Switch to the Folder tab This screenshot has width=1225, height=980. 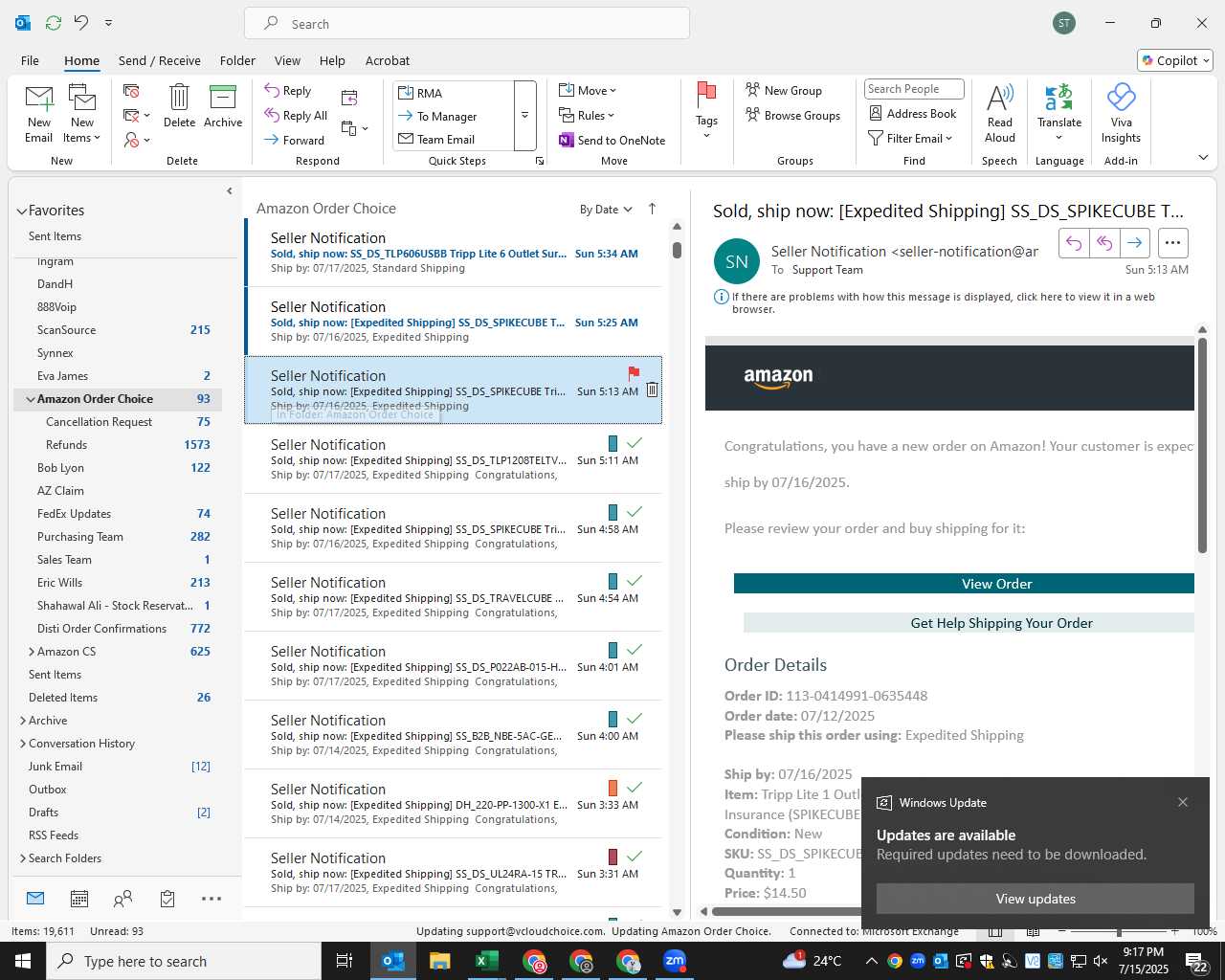coord(237,60)
